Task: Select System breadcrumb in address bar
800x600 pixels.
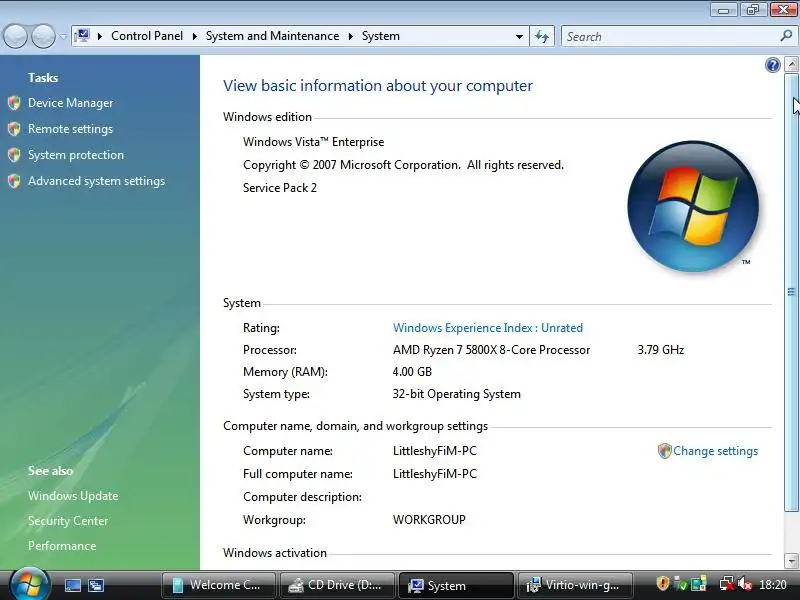Action: click(x=381, y=36)
